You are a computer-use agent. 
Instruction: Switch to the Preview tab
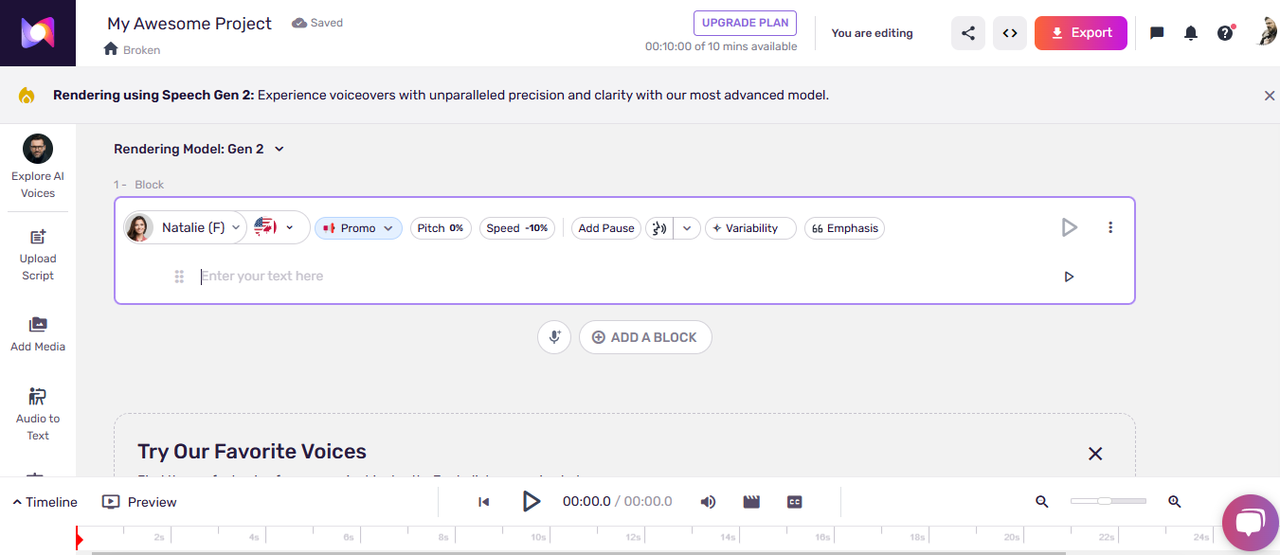point(140,502)
